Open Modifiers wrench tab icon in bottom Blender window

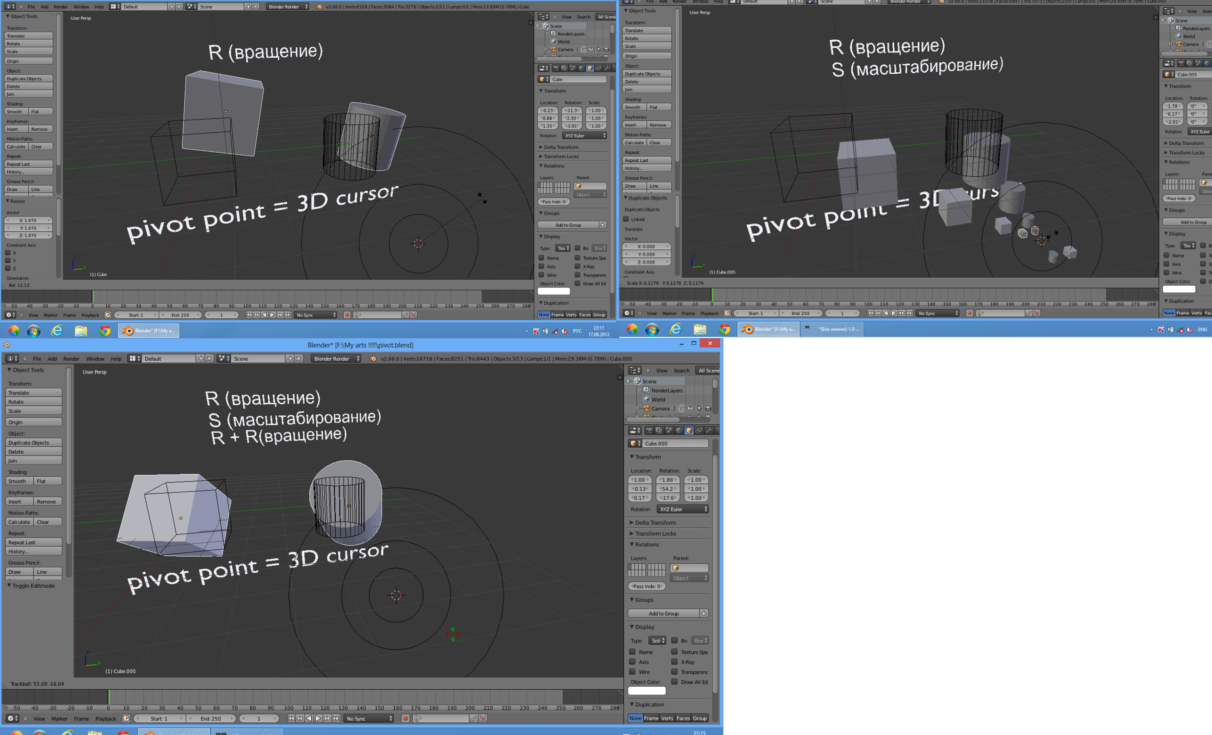click(709, 430)
